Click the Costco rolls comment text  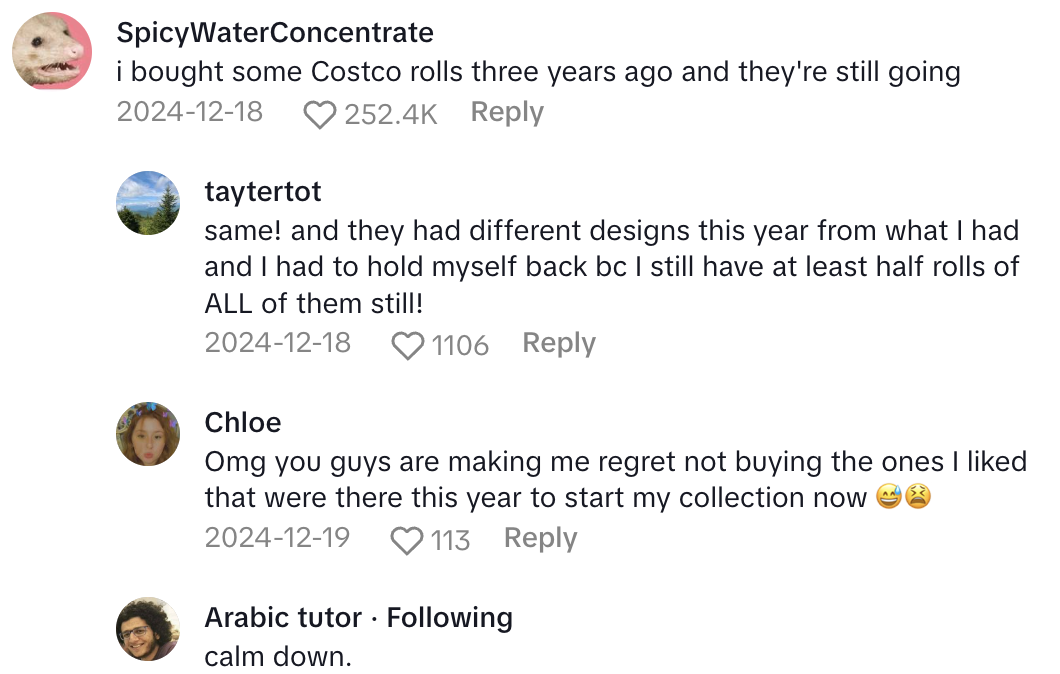click(538, 72)
